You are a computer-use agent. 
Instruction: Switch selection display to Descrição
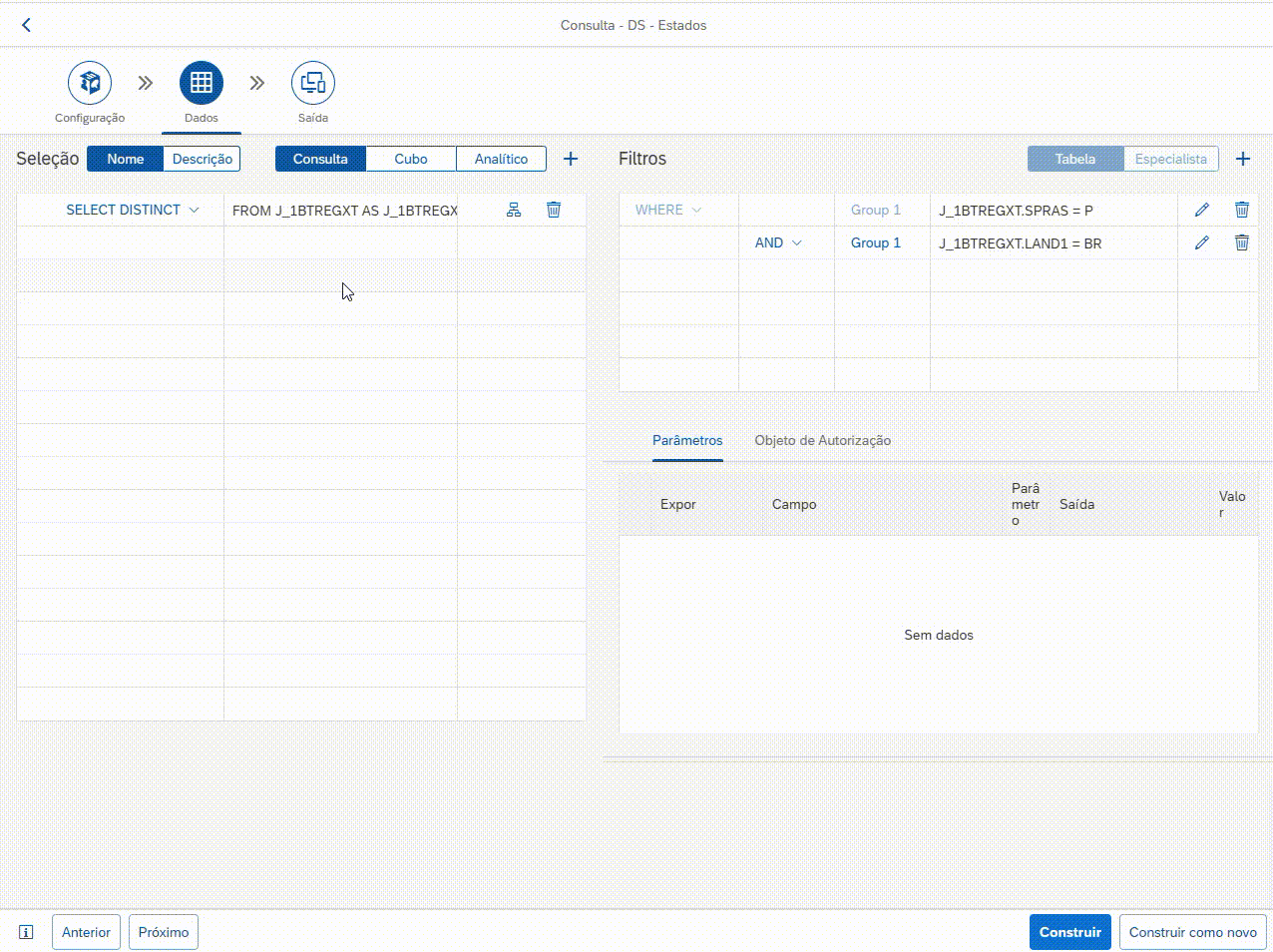[x=202, y=159]
